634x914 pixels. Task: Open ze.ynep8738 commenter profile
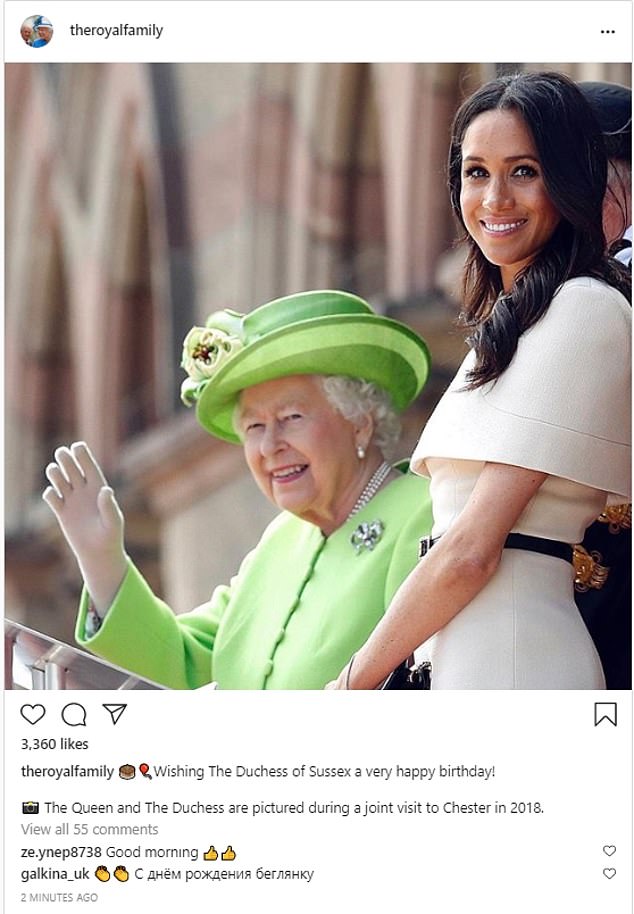(x=61, y=852)
